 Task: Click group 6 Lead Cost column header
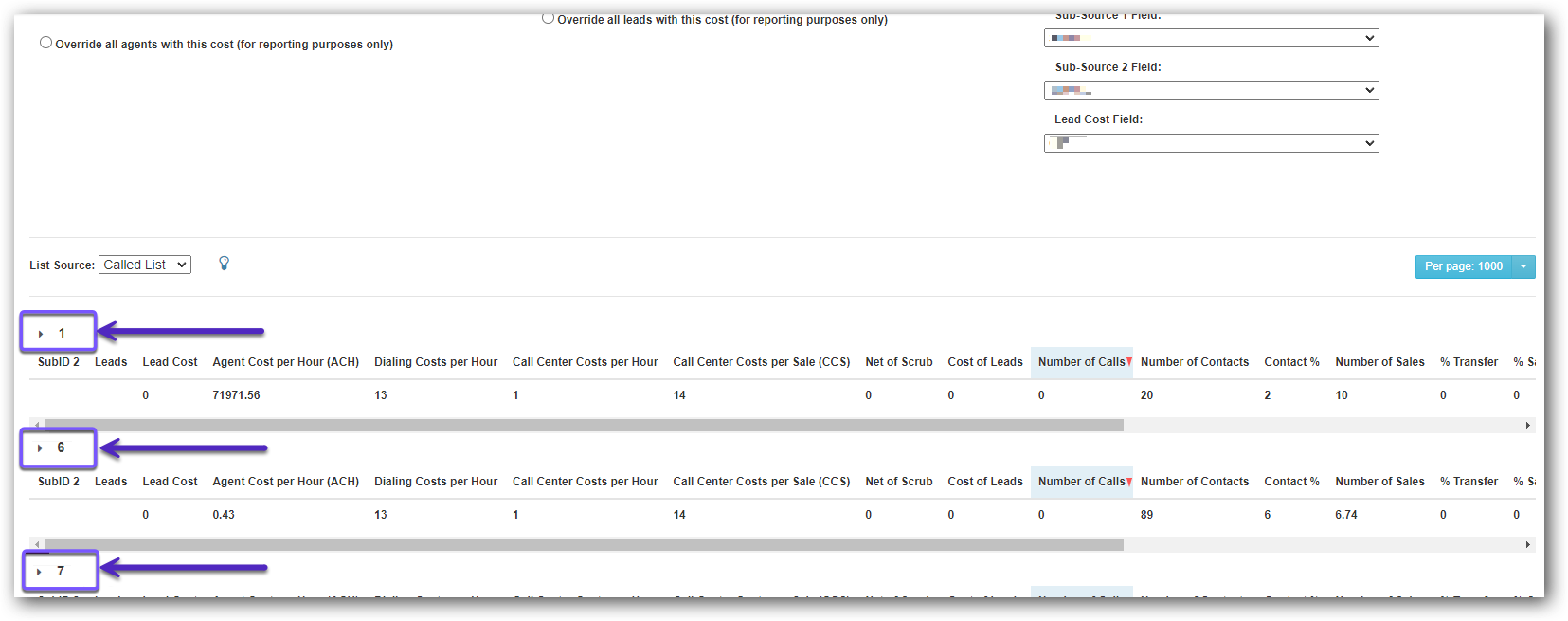point(170,482)
